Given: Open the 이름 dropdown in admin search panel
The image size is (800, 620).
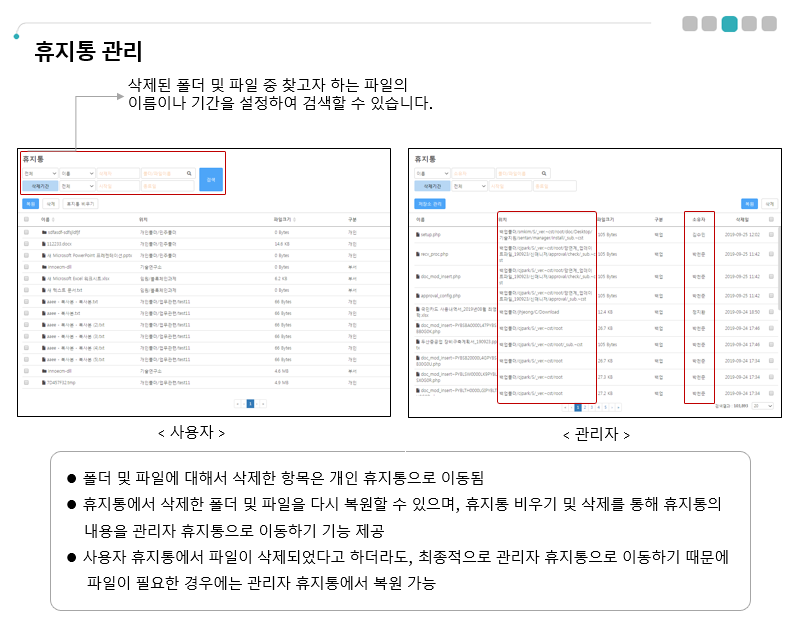Looking at the screenshot, I should click(x=431, y=173).
